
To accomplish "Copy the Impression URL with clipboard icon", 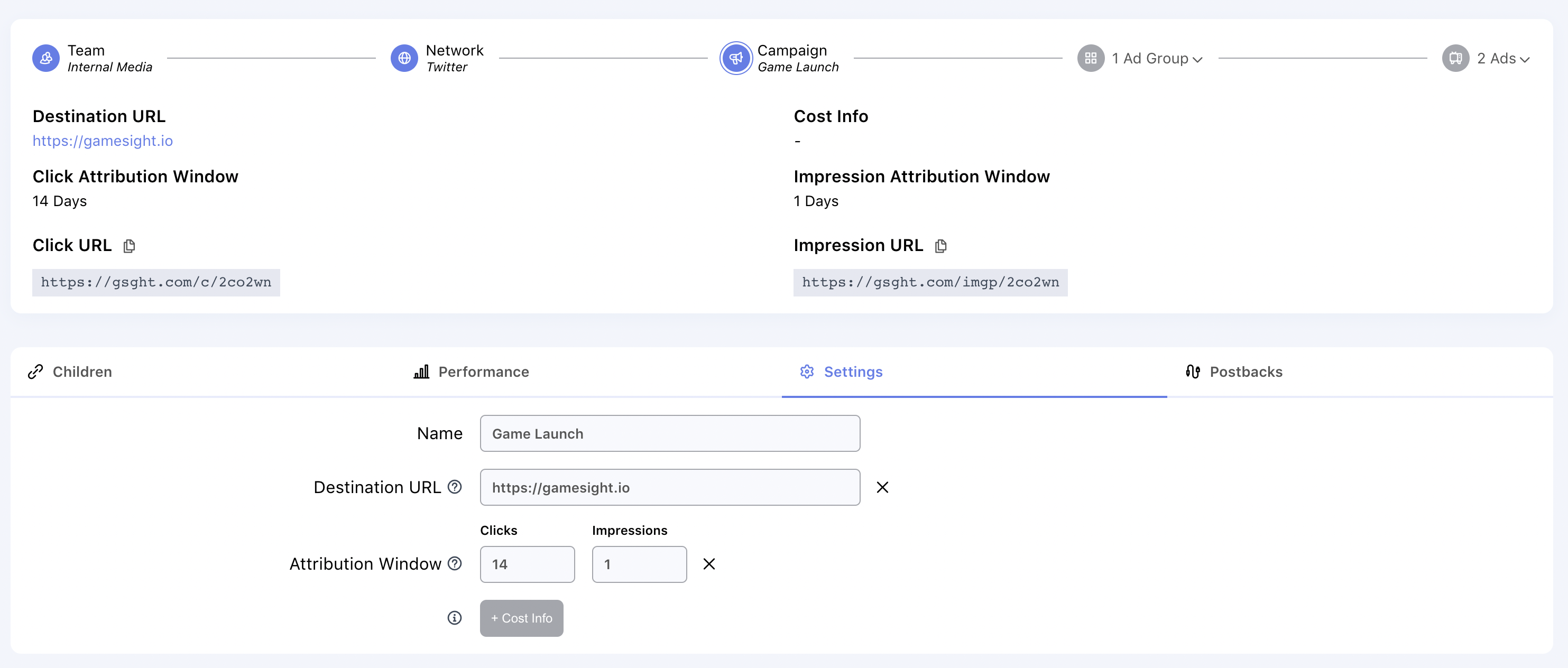I will (940, 246).
